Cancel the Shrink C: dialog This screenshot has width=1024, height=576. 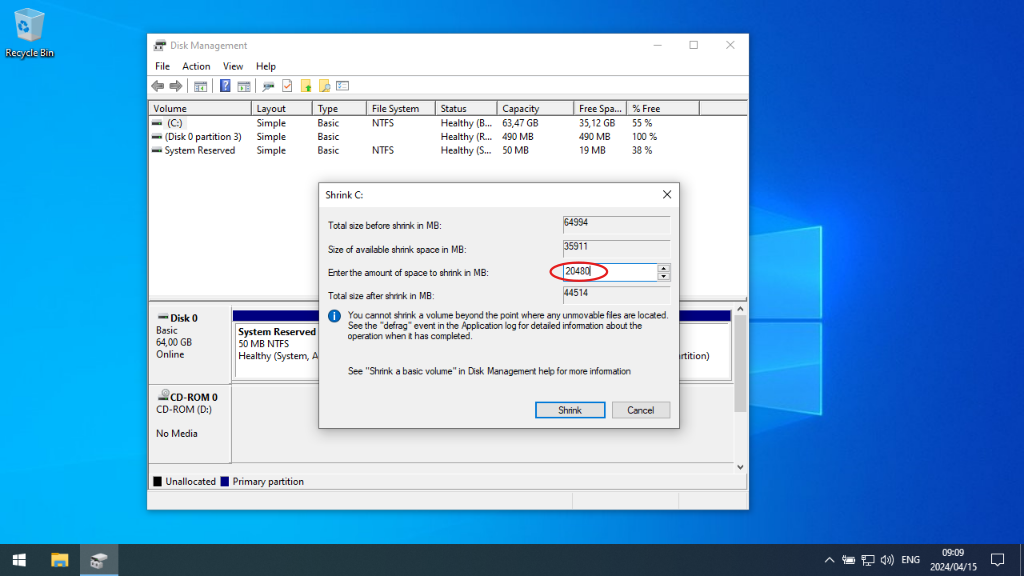click(x=640, y=409)
